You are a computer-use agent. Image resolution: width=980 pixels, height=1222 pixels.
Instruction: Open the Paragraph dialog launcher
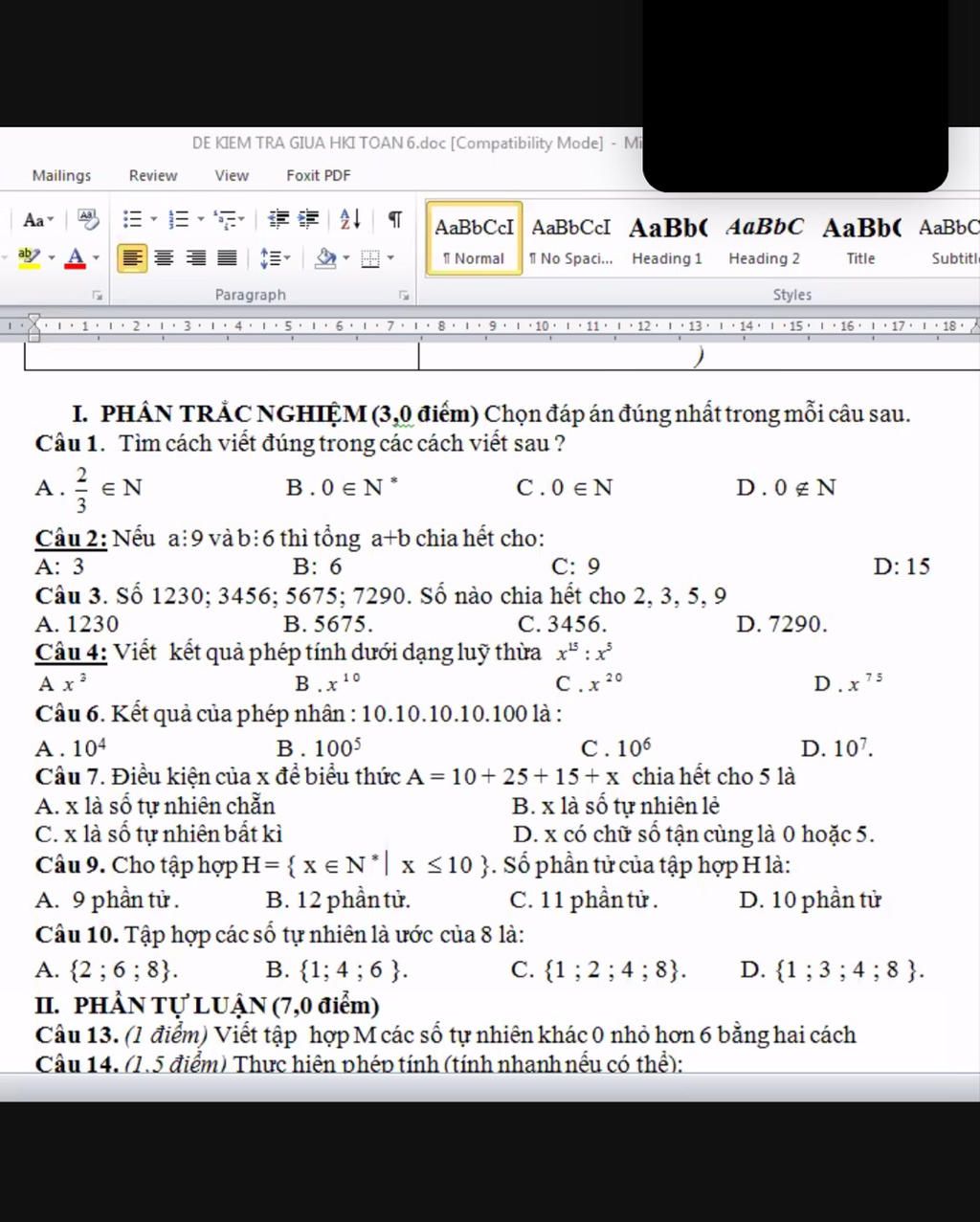[x=405, y=296]
